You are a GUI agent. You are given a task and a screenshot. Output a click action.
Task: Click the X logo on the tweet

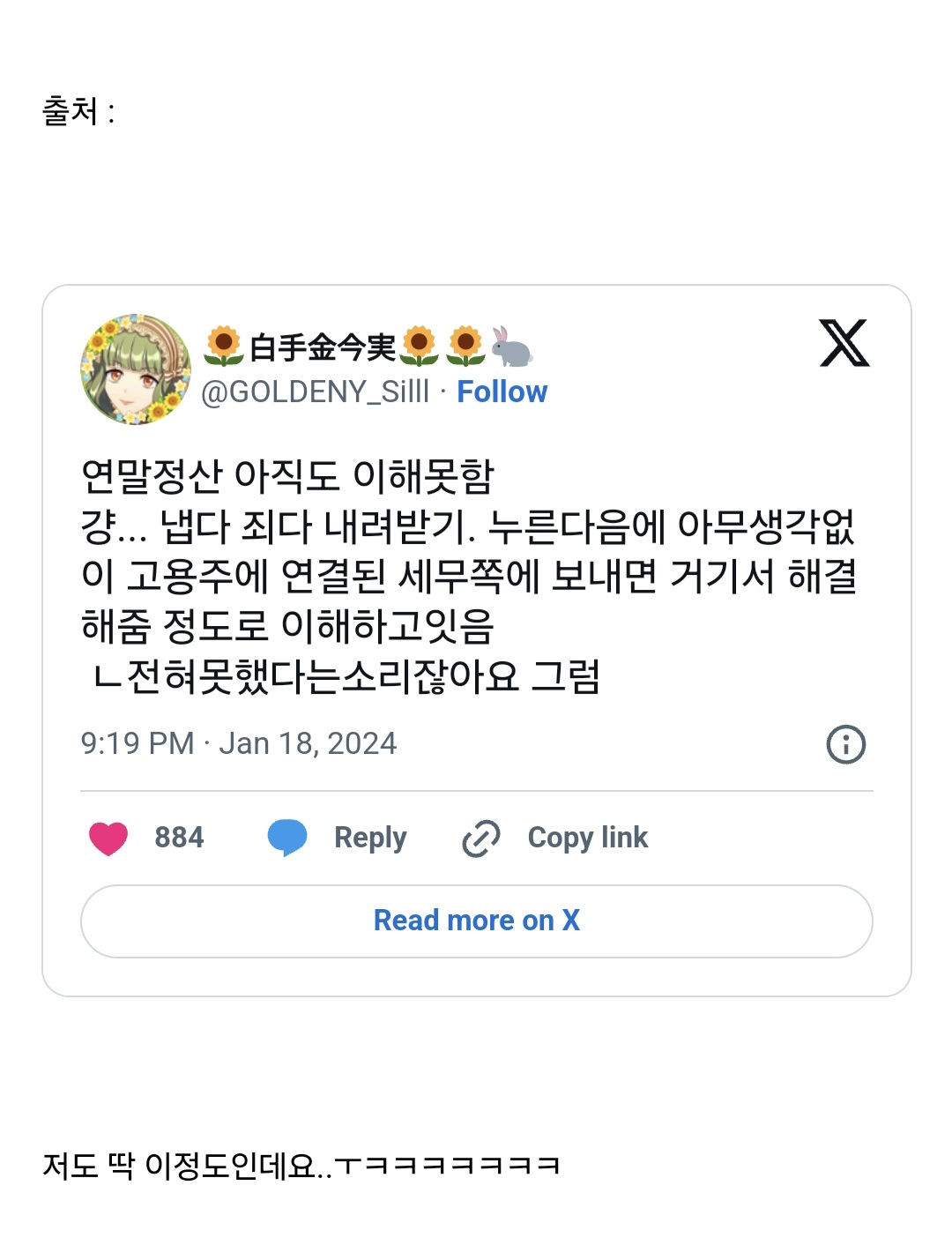click(x=844, y=343)
